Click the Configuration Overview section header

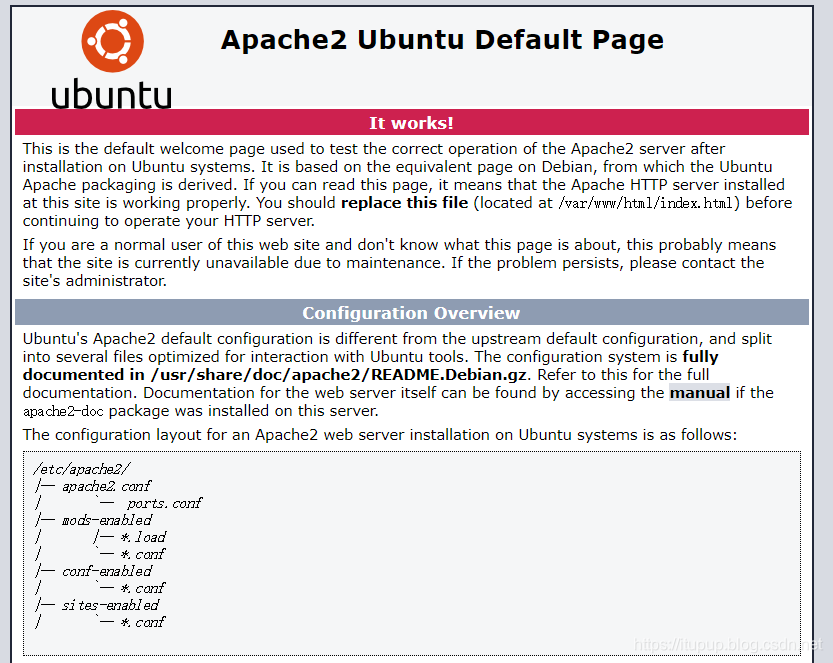pos(411,313)
